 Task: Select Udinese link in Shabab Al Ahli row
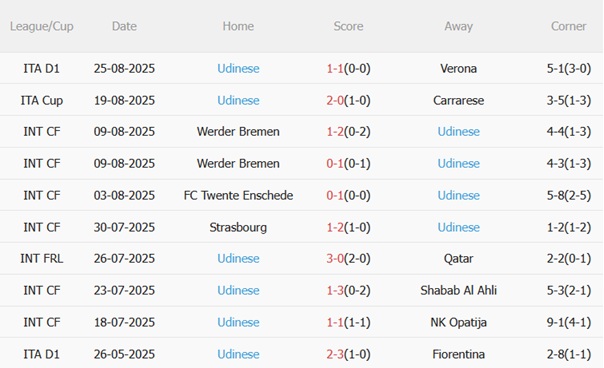(238, 291)
